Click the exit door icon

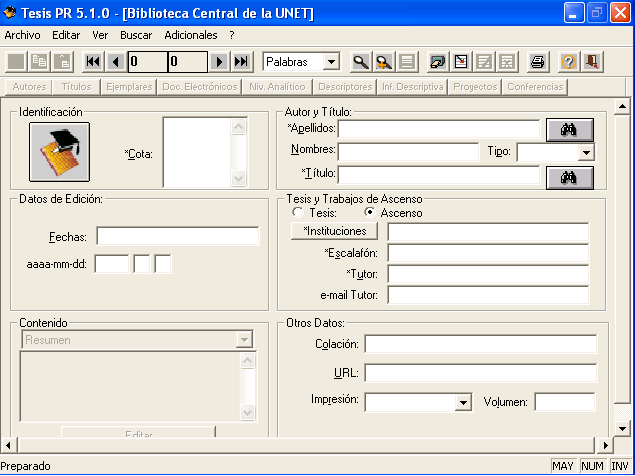click(x=592, y=62)
